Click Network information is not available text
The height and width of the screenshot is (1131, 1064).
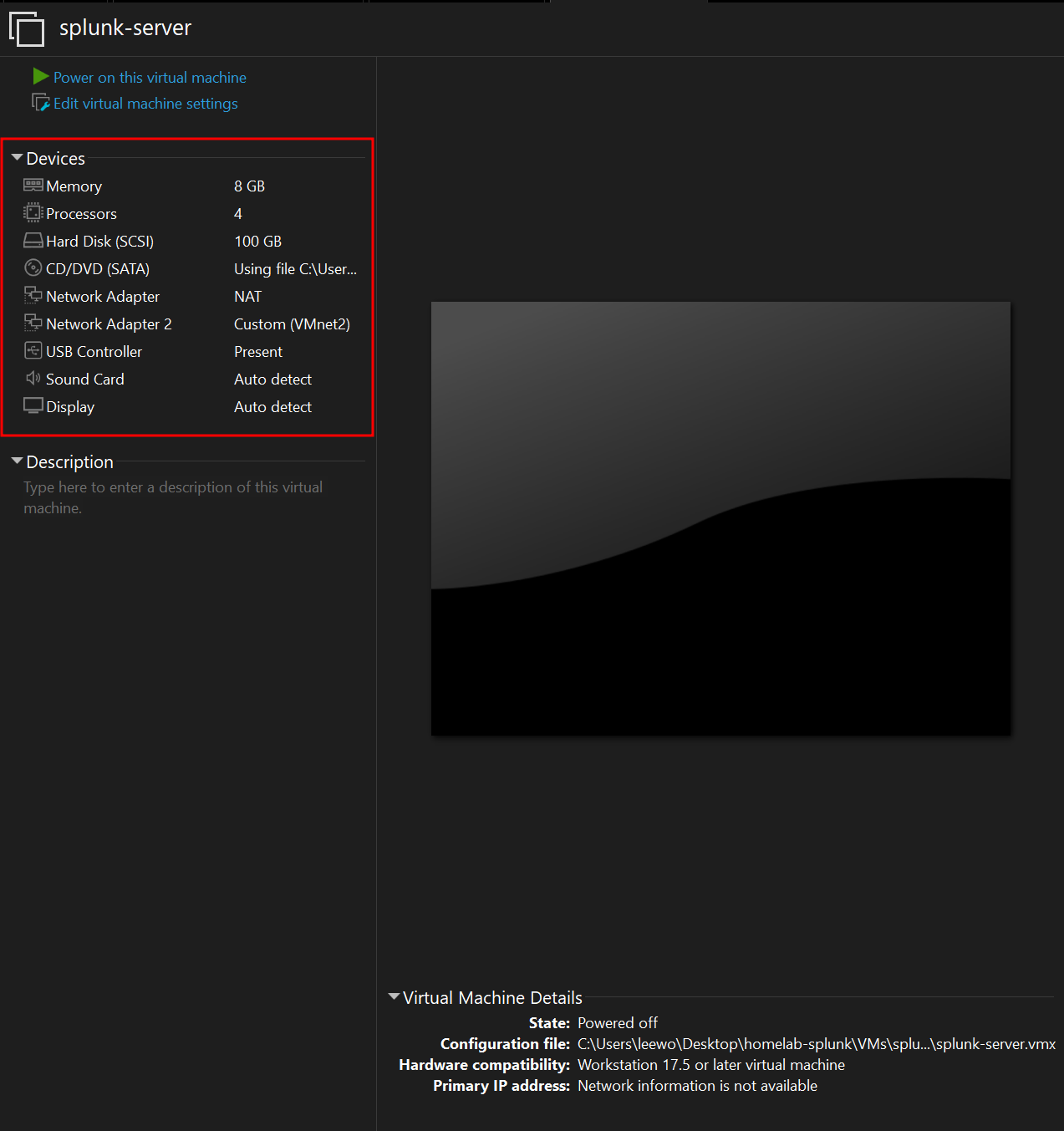pos(697,1086)
